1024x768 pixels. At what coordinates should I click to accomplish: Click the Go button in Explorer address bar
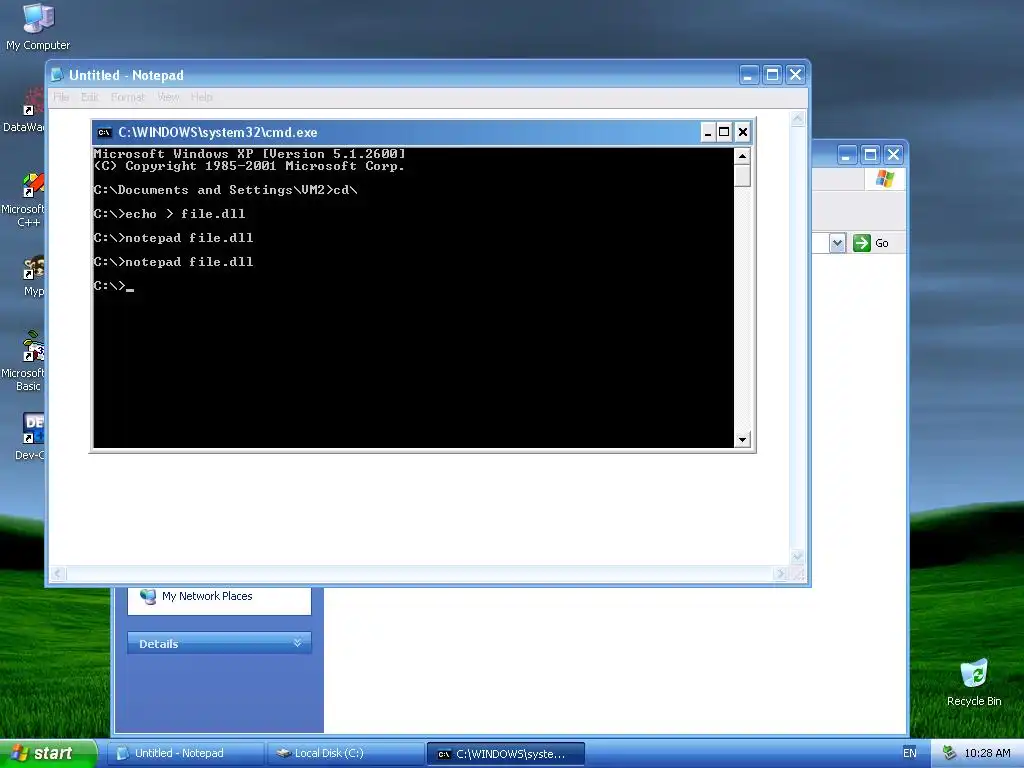pos(871,243)
